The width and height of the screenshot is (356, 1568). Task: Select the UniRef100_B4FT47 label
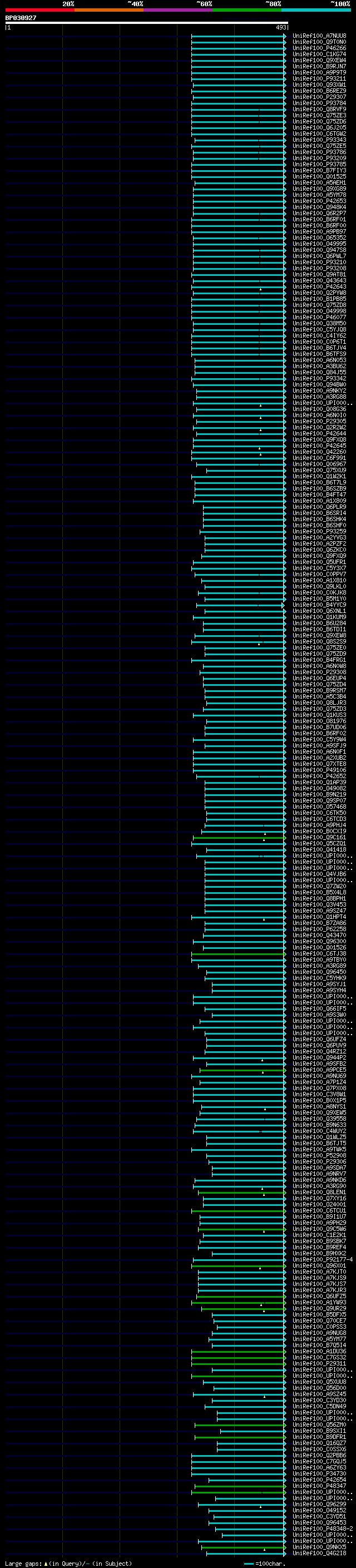click(x=319, y=495)
